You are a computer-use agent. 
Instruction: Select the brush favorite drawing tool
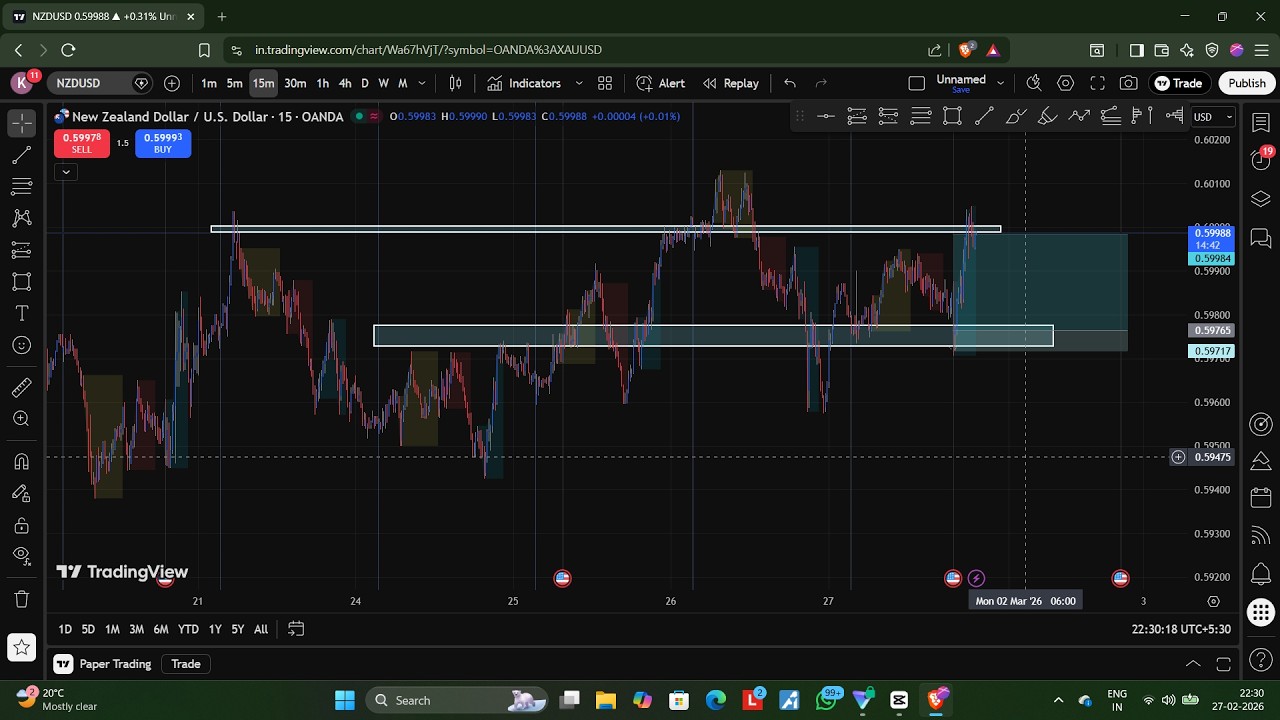tap(1016, 117)
